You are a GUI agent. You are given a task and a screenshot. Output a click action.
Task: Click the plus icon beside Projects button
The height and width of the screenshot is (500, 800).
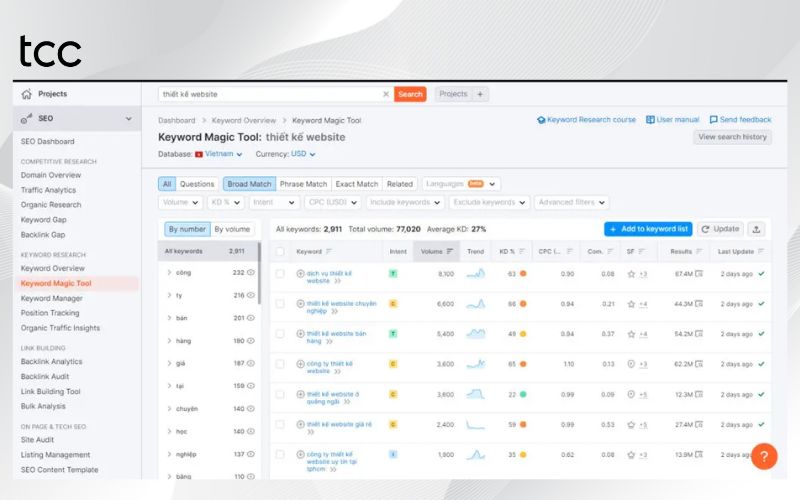tap(480, 94)
